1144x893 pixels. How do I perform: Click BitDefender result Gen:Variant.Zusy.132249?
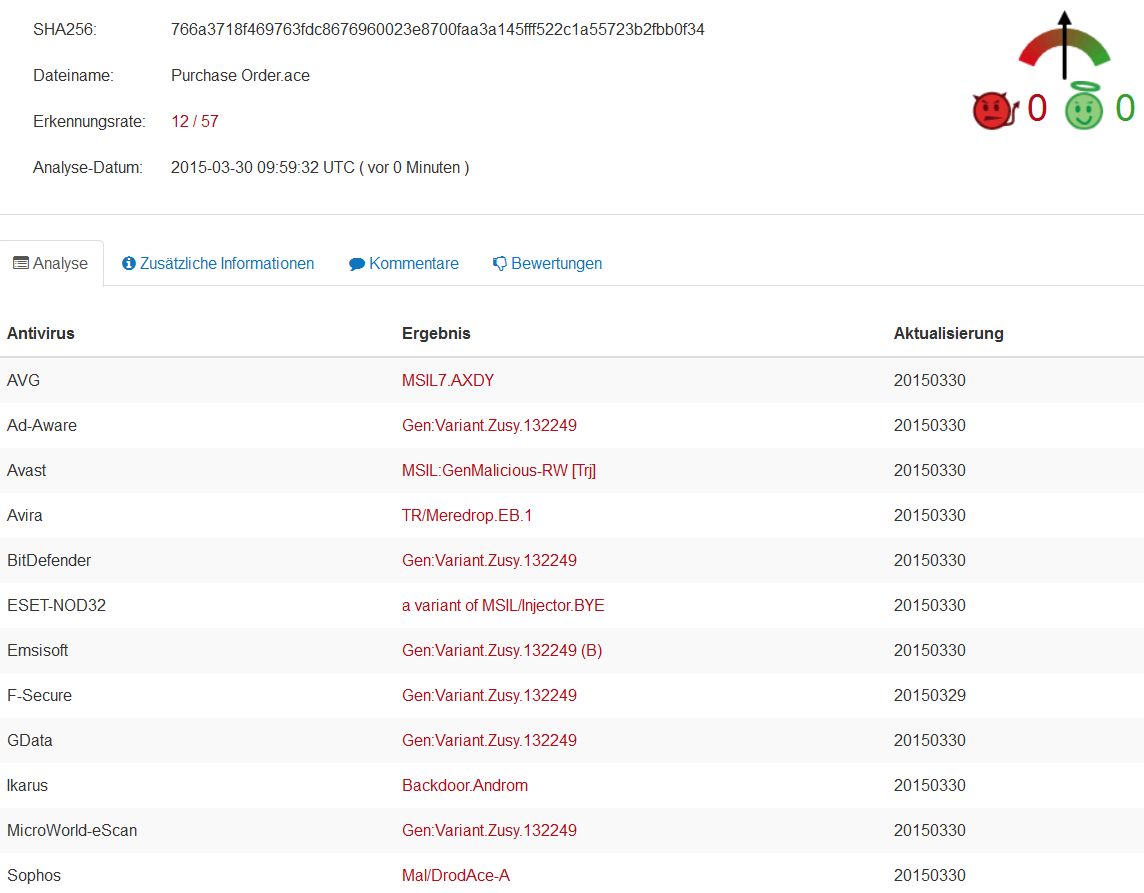pos(490,560)
